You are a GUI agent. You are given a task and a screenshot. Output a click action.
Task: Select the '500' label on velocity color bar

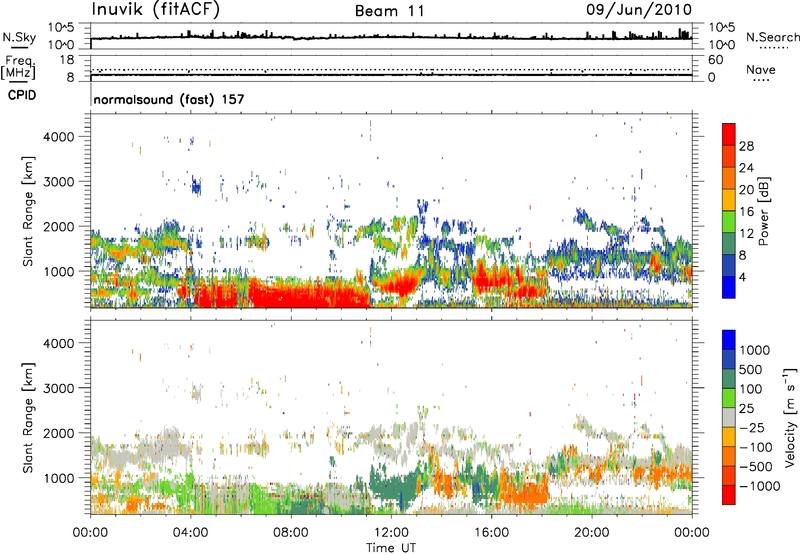pos(753,369)
